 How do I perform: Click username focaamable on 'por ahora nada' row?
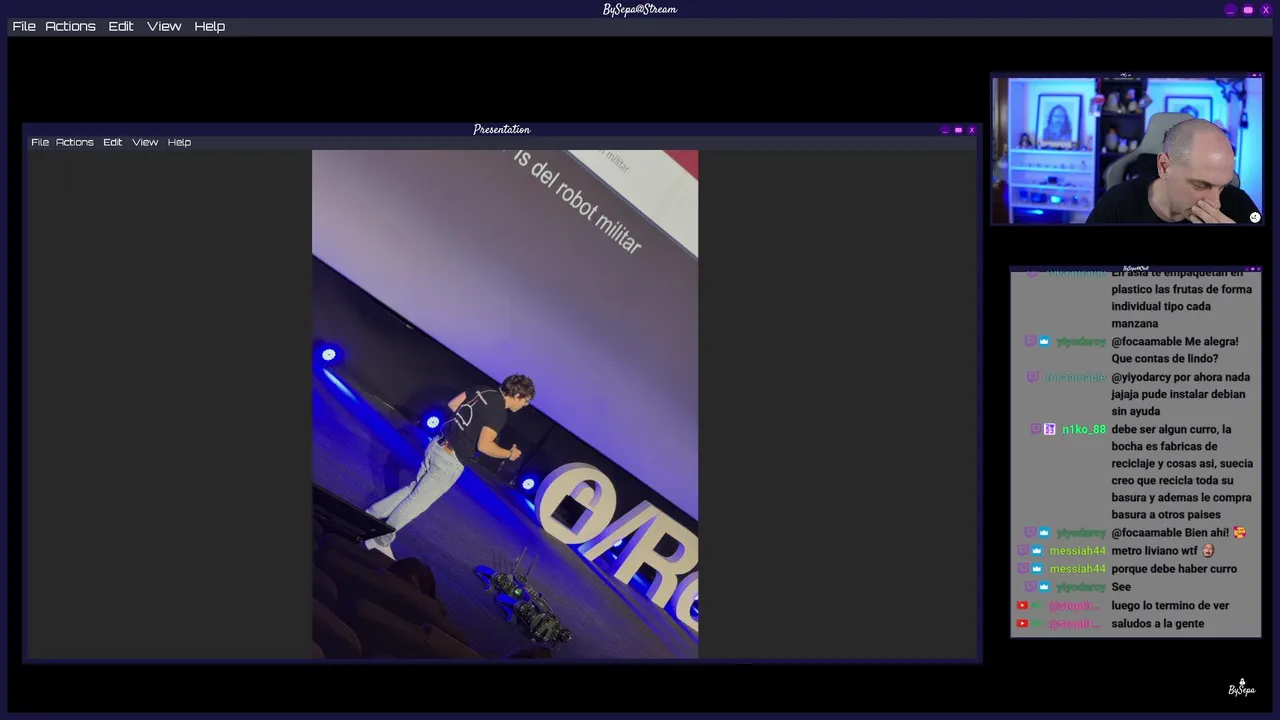(1076, 377)
